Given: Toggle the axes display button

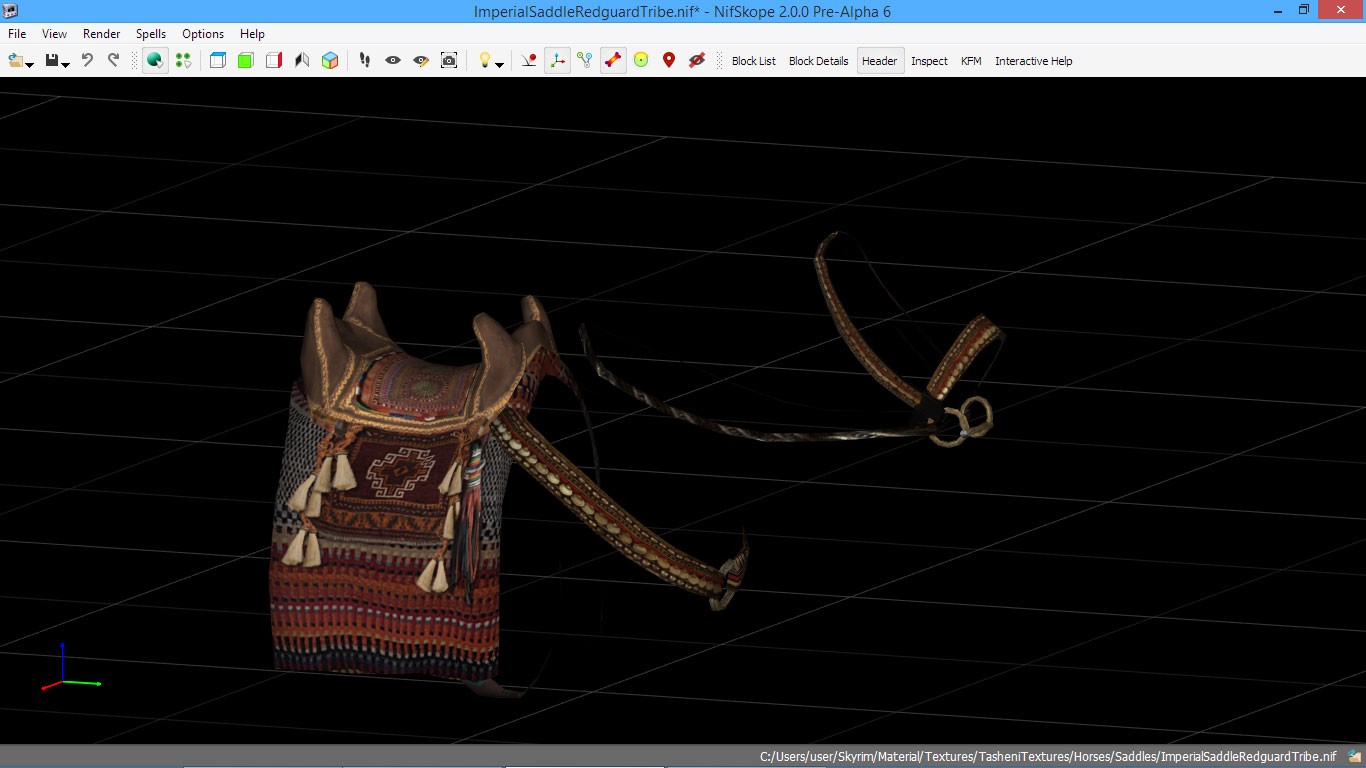Looking at the screenshot, I should pos(557,61).
